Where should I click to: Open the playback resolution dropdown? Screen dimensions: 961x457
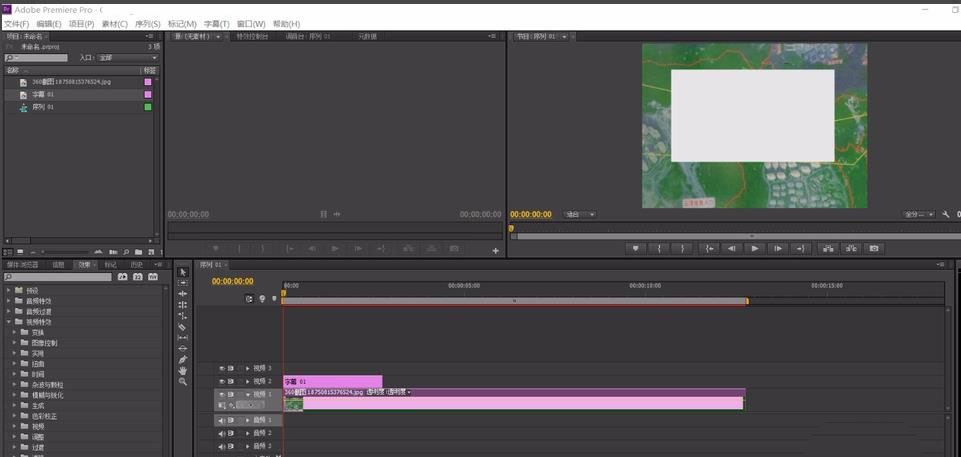(918, 214)
